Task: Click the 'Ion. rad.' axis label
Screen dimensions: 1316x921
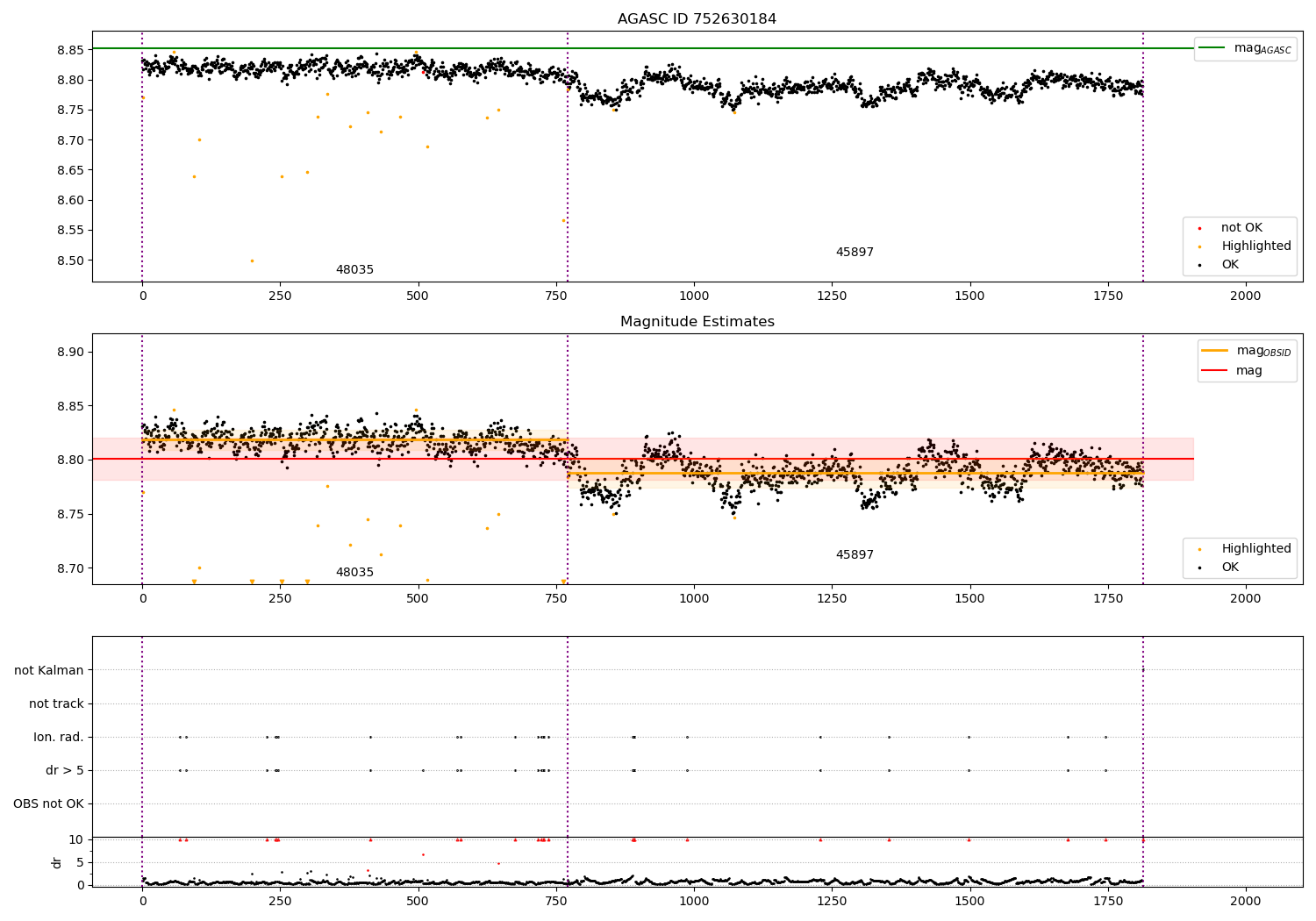Action: (x=59, y=737)
